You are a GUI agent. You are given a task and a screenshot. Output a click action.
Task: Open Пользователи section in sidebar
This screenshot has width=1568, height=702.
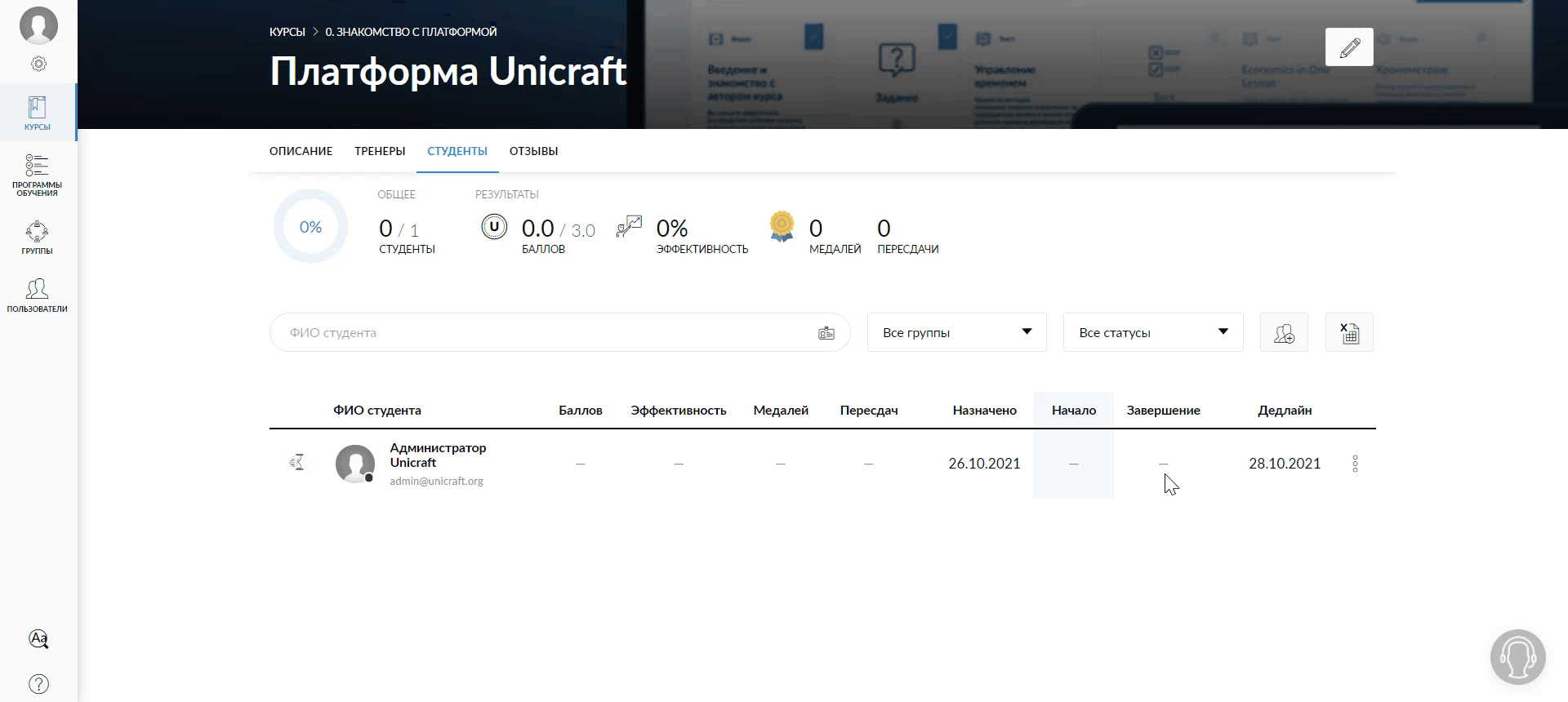[x=38, y=295]
